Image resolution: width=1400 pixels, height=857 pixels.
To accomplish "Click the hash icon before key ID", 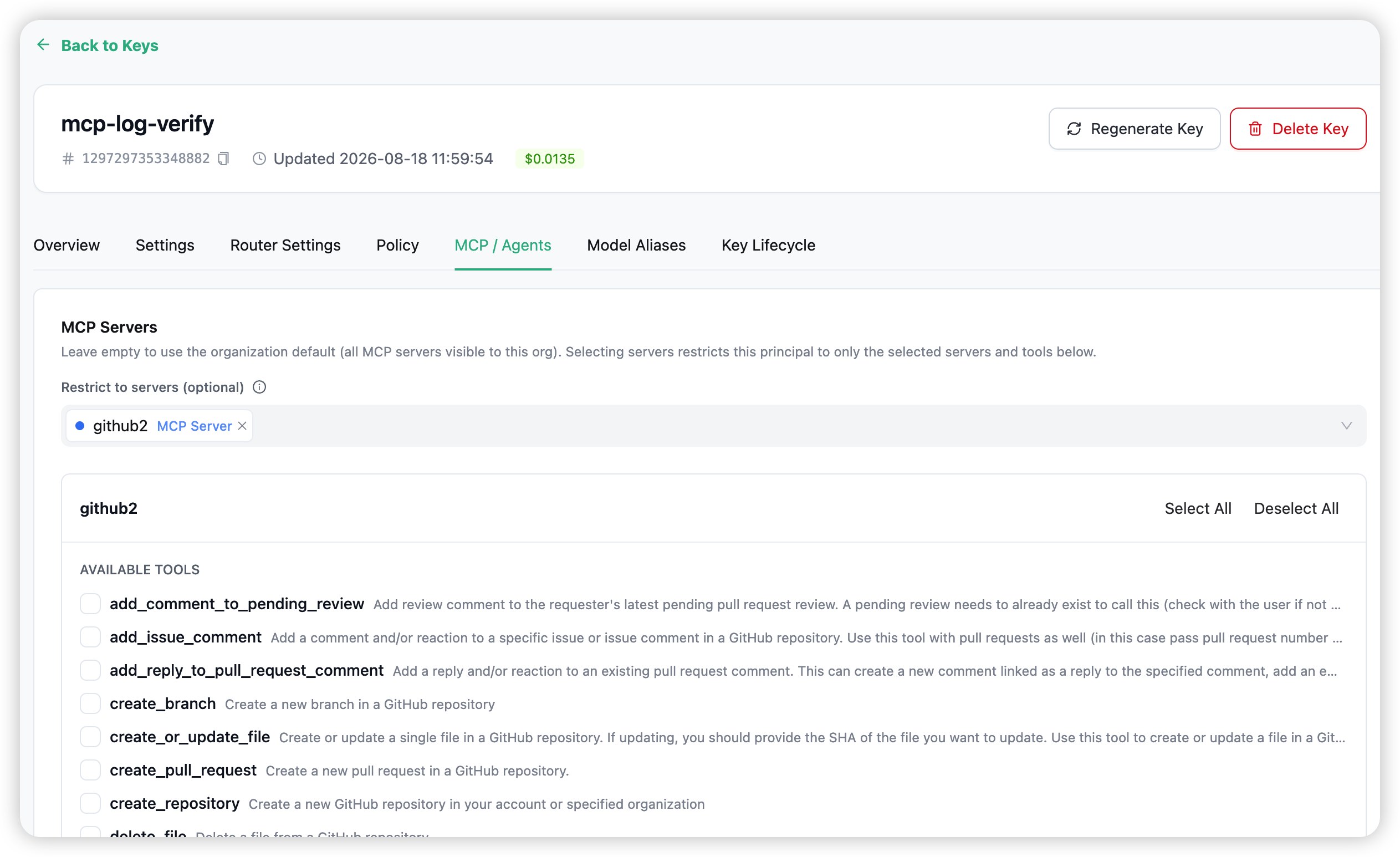I will click(x=68, y=159).
